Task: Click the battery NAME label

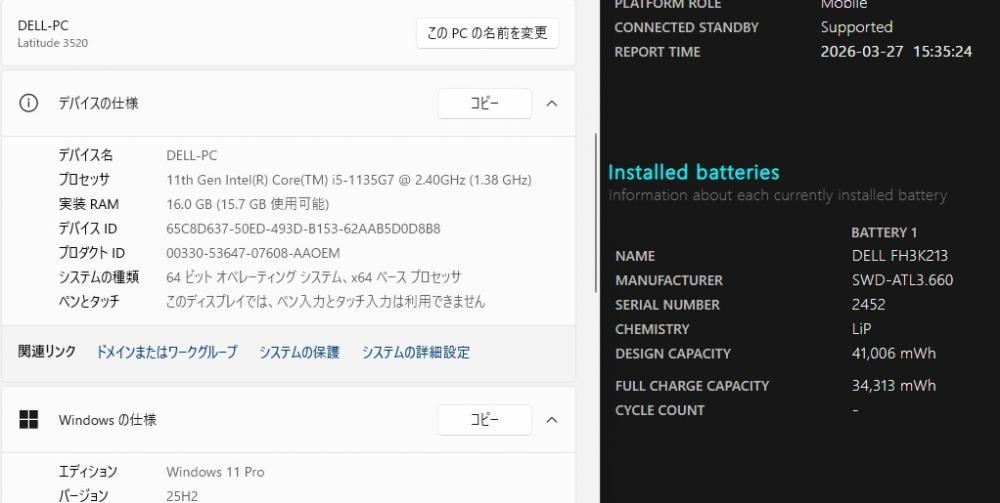Action: pos(635,256)
